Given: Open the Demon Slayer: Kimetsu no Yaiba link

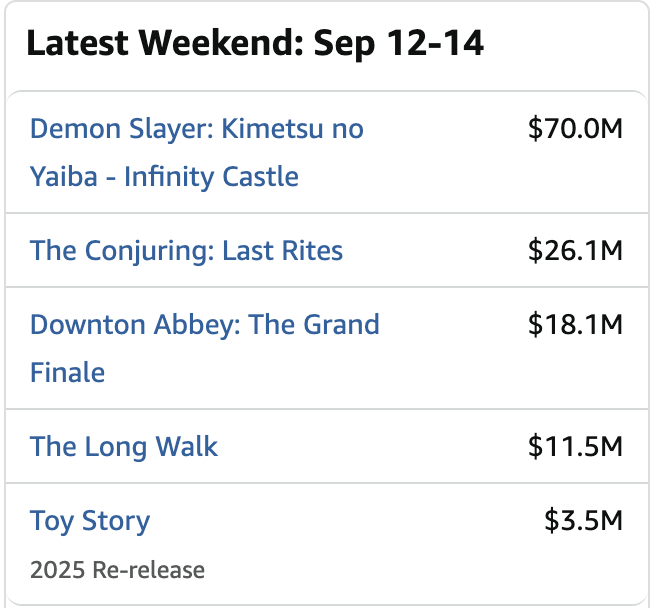Looking at the screenshot, I should pyautogui.click(x=196, y=129).
